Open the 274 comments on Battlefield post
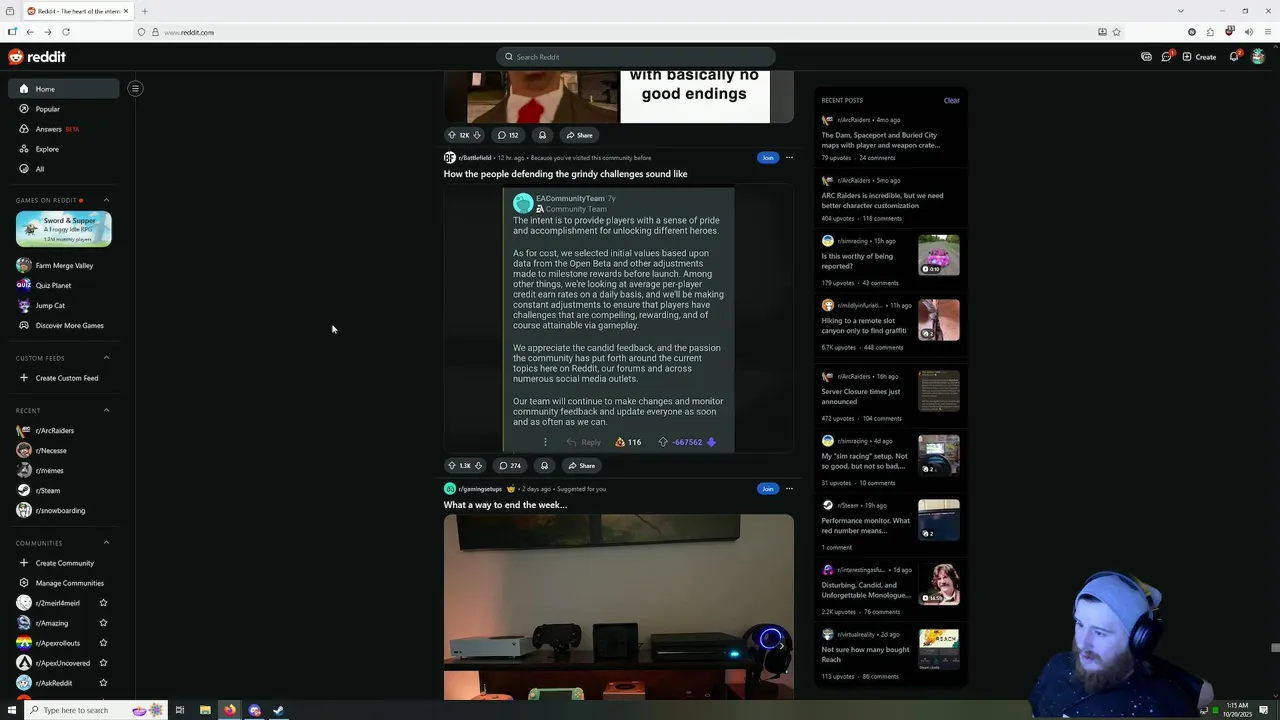This screenshot has height=720, width=1280. click(x=510, y=465)
